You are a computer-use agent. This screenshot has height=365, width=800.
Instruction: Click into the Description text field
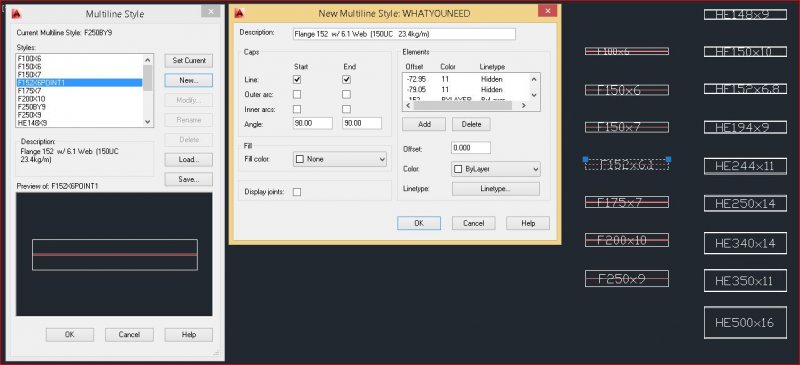tap(404, 34)
